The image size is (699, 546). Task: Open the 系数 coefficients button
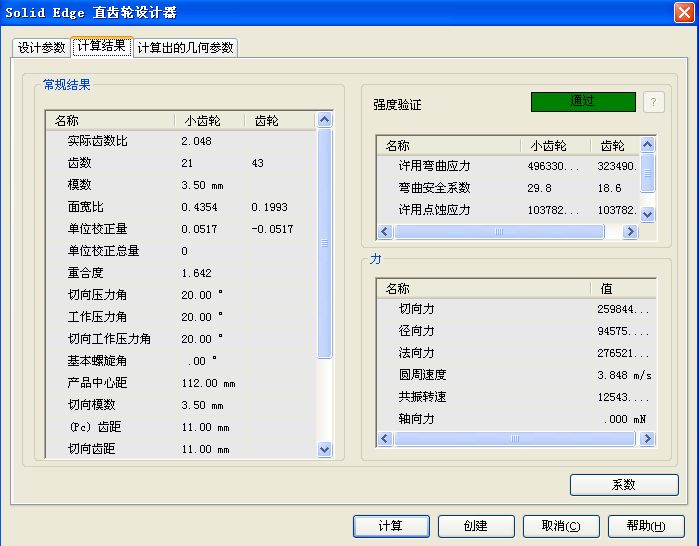(x=624, y=484)
